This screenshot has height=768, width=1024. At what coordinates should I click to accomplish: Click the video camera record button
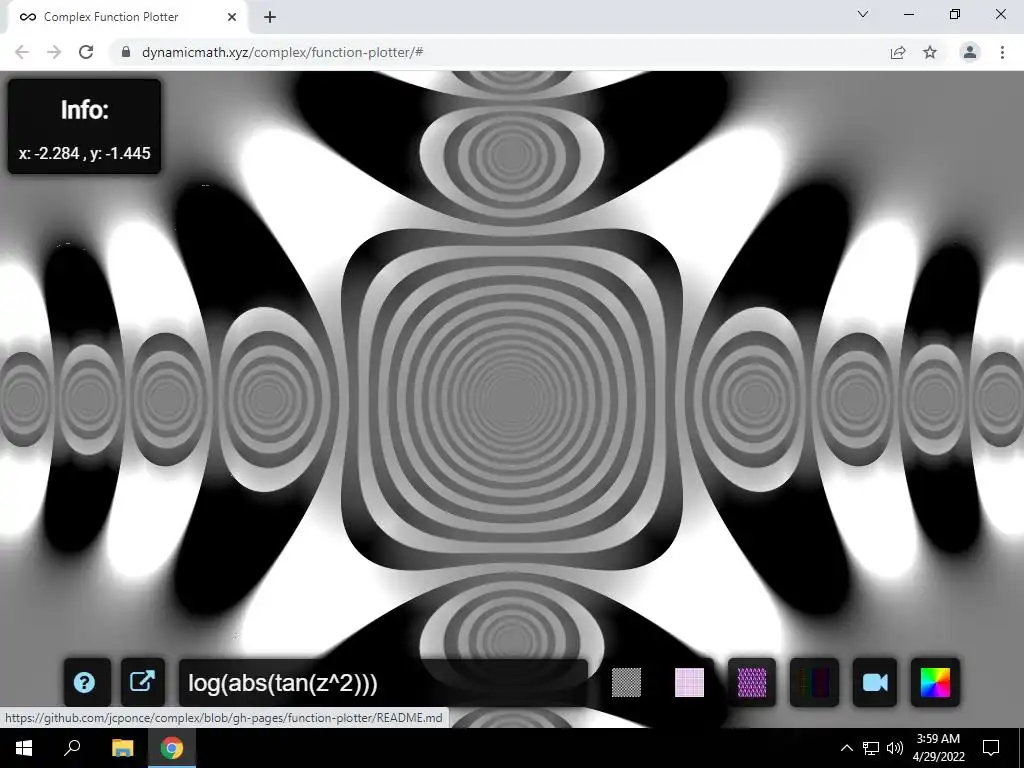click(x=875, y=682)
